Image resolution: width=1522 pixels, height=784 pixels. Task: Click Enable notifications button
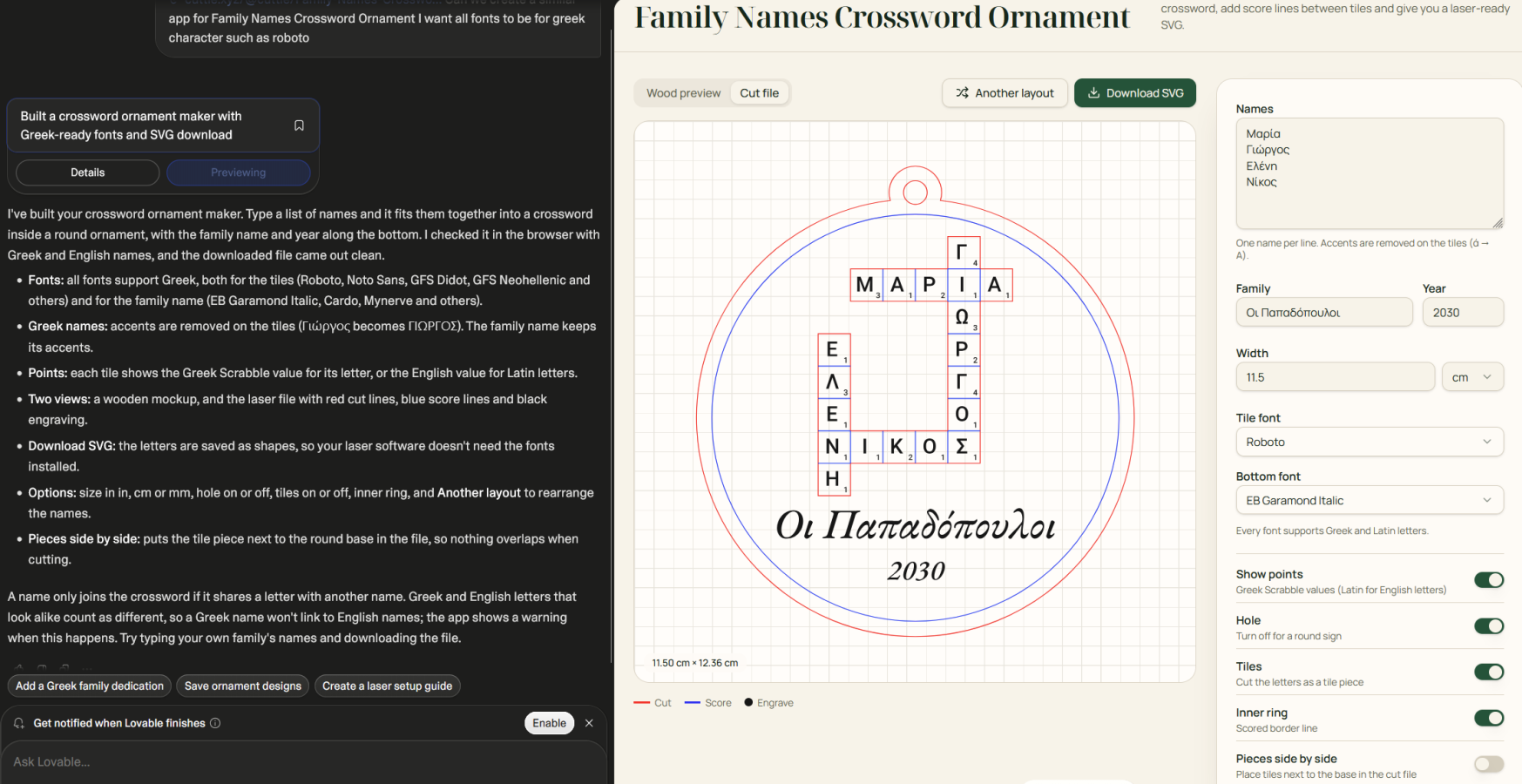click(x=550, y=723)
